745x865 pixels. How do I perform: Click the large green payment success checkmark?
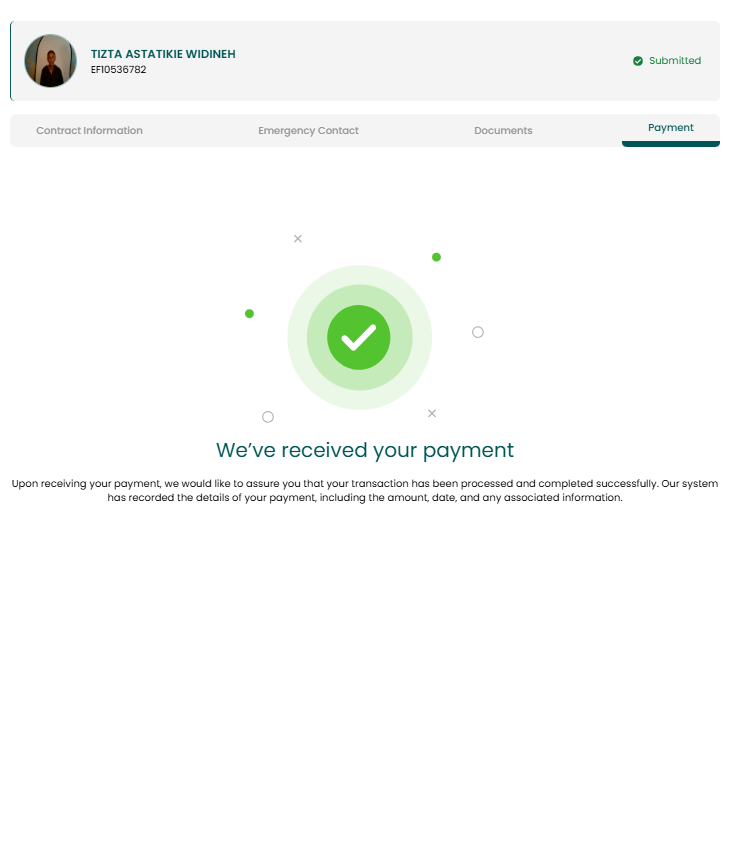359,337
